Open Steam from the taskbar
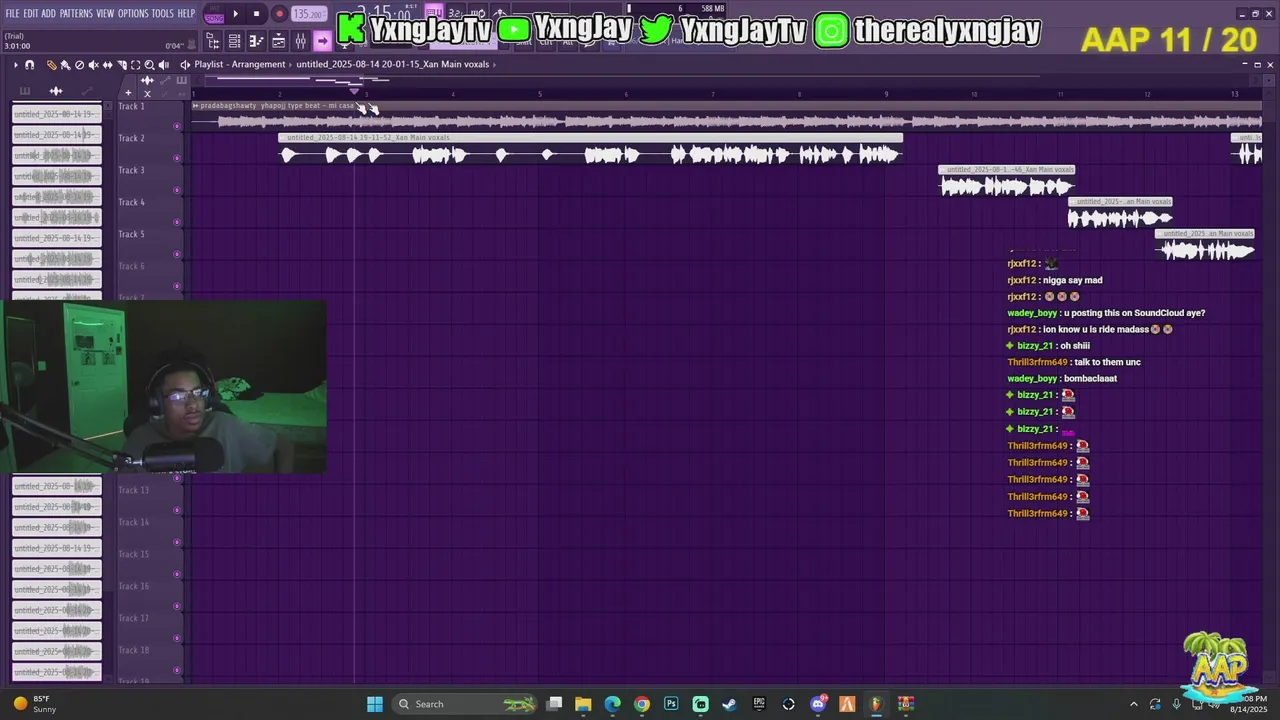This screenshot has height=720, width=1280. coord(730,704)
